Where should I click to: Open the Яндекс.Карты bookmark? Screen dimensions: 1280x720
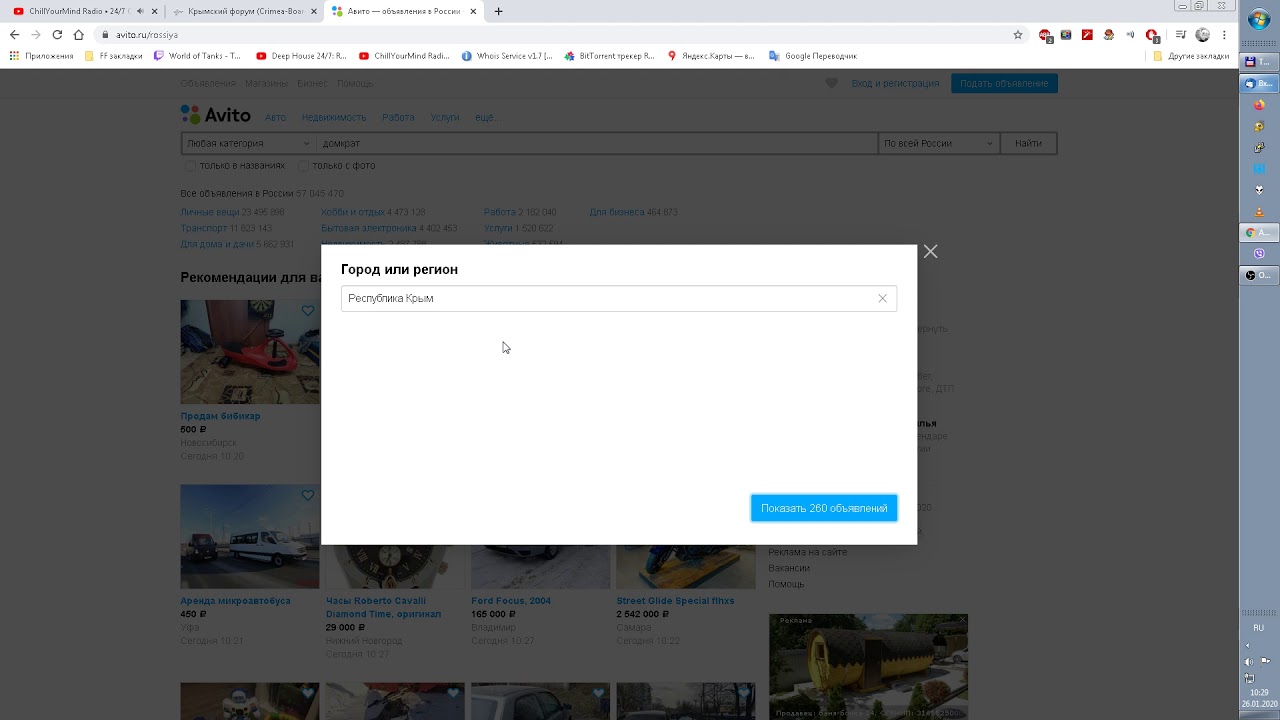point(711,56)
